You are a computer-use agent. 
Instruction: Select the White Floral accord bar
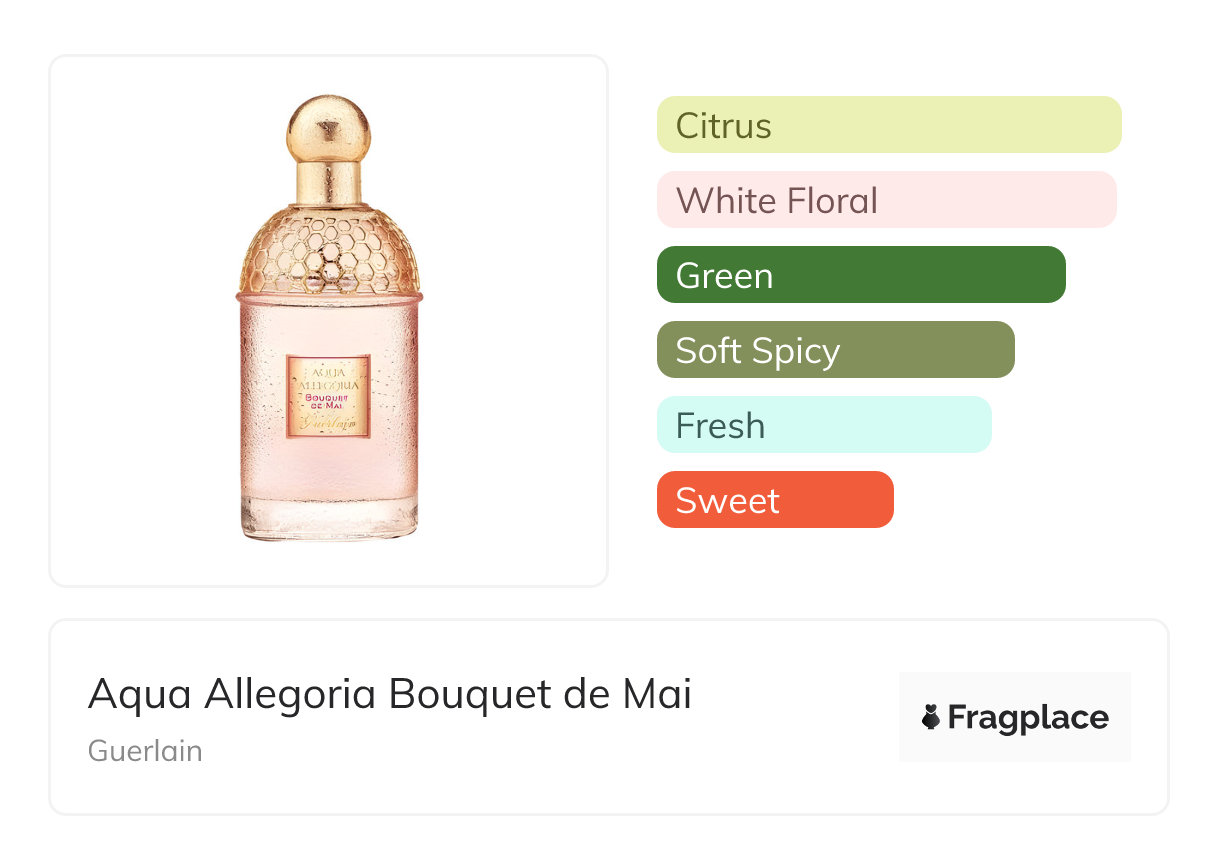click(x=886, y=200)
